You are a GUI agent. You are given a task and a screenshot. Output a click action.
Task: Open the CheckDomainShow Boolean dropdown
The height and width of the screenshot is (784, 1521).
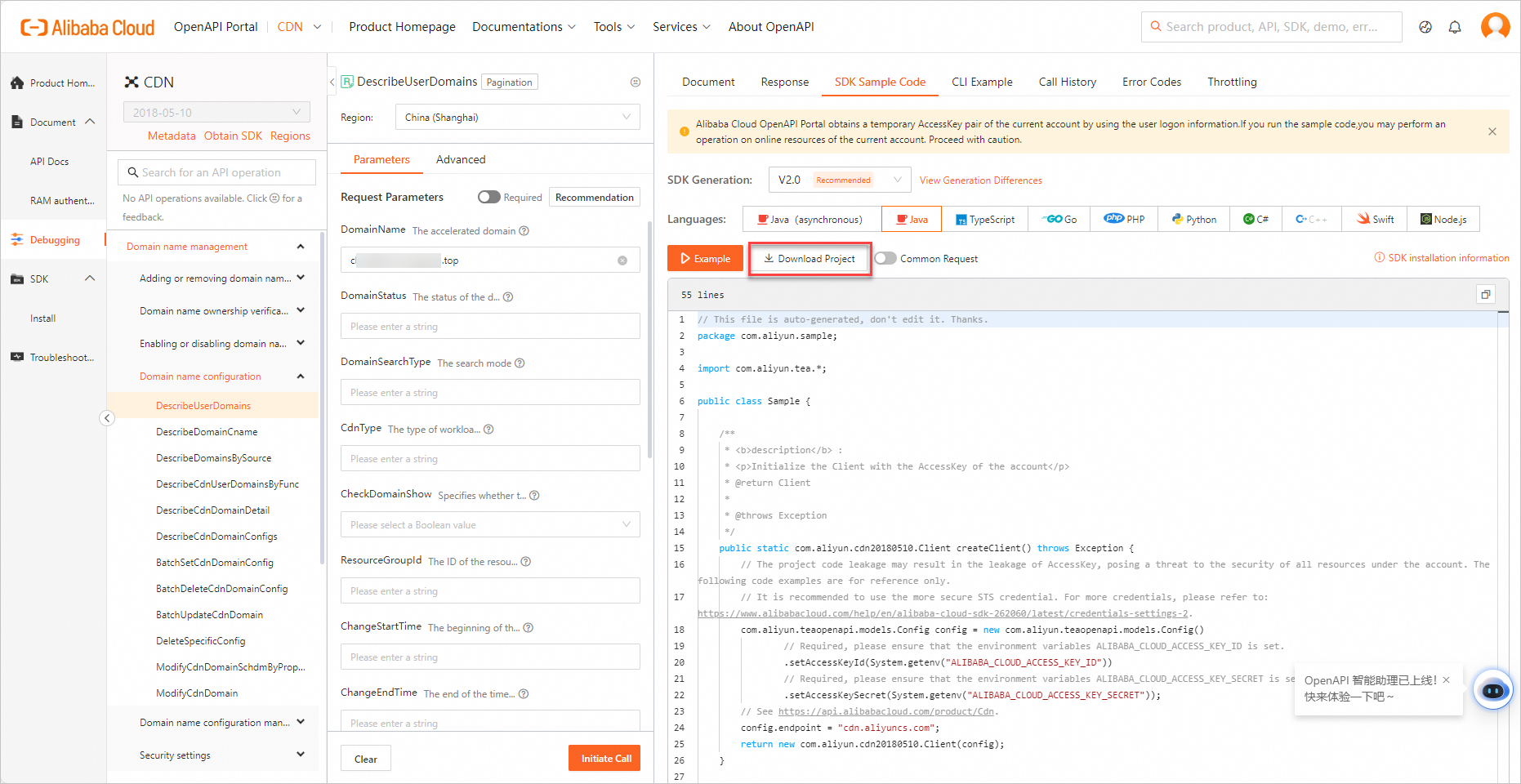click(490, 525)
